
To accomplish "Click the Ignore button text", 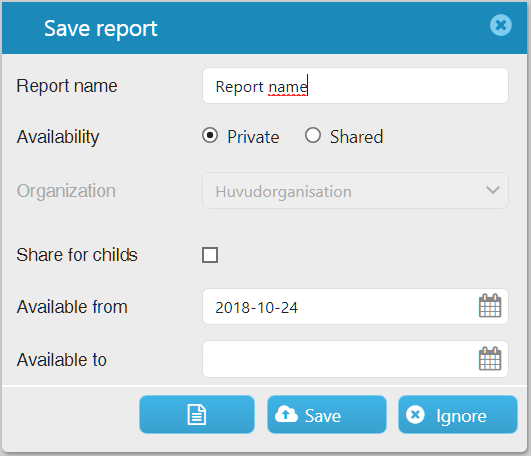I will pyautogui.click(x=461, y=416).
